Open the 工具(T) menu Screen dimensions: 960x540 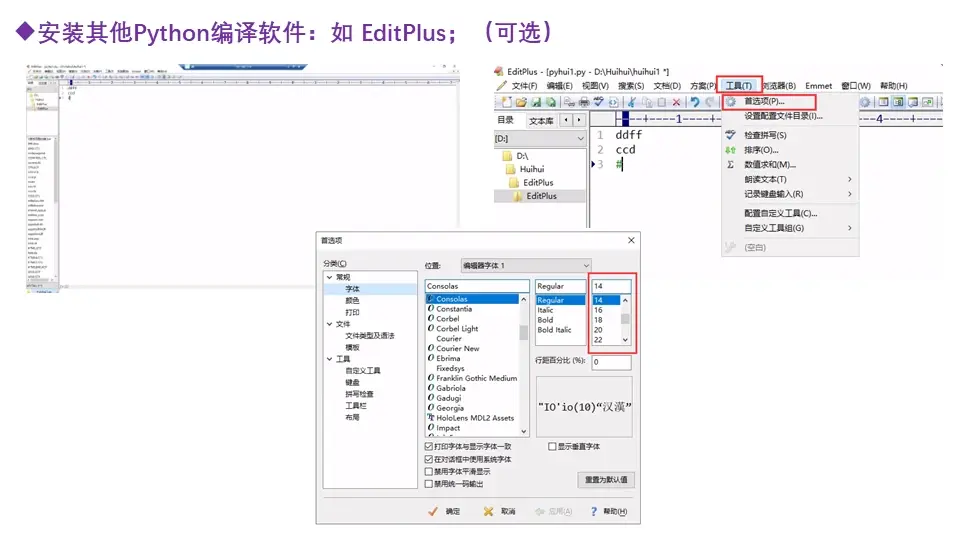click(739, 86)
